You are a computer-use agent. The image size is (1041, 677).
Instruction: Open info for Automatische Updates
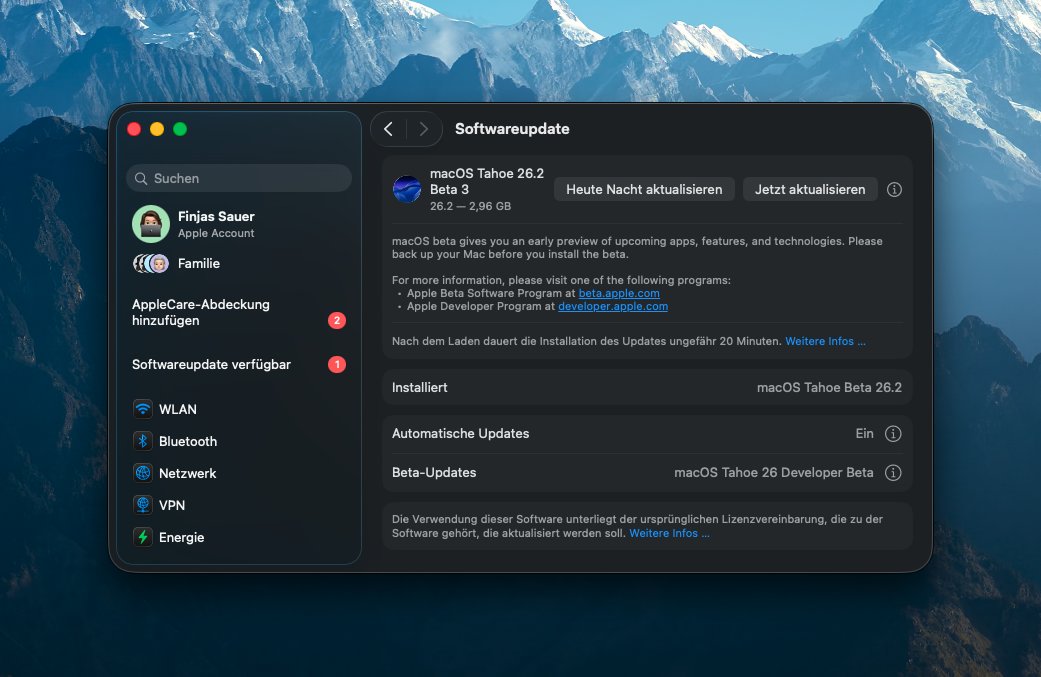pyautogui.click(x=893, y=433)
